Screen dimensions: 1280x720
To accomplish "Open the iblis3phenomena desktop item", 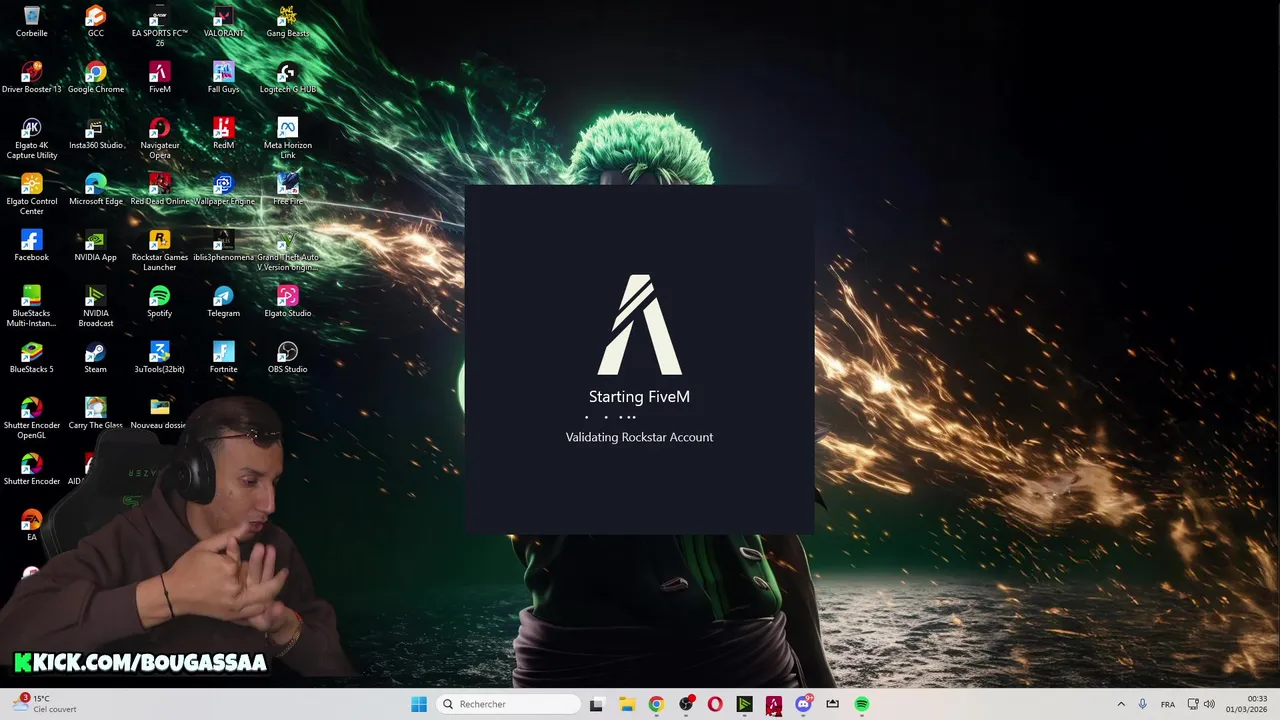I will [x=223, y=246].
